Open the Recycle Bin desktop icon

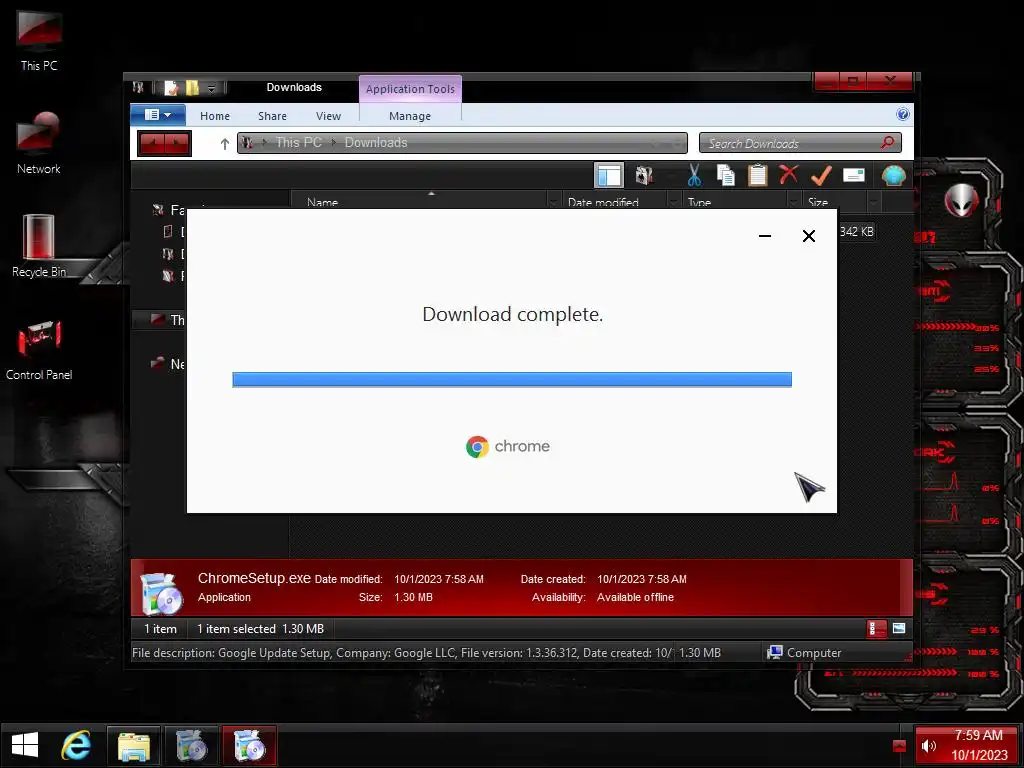coord(39,246)
